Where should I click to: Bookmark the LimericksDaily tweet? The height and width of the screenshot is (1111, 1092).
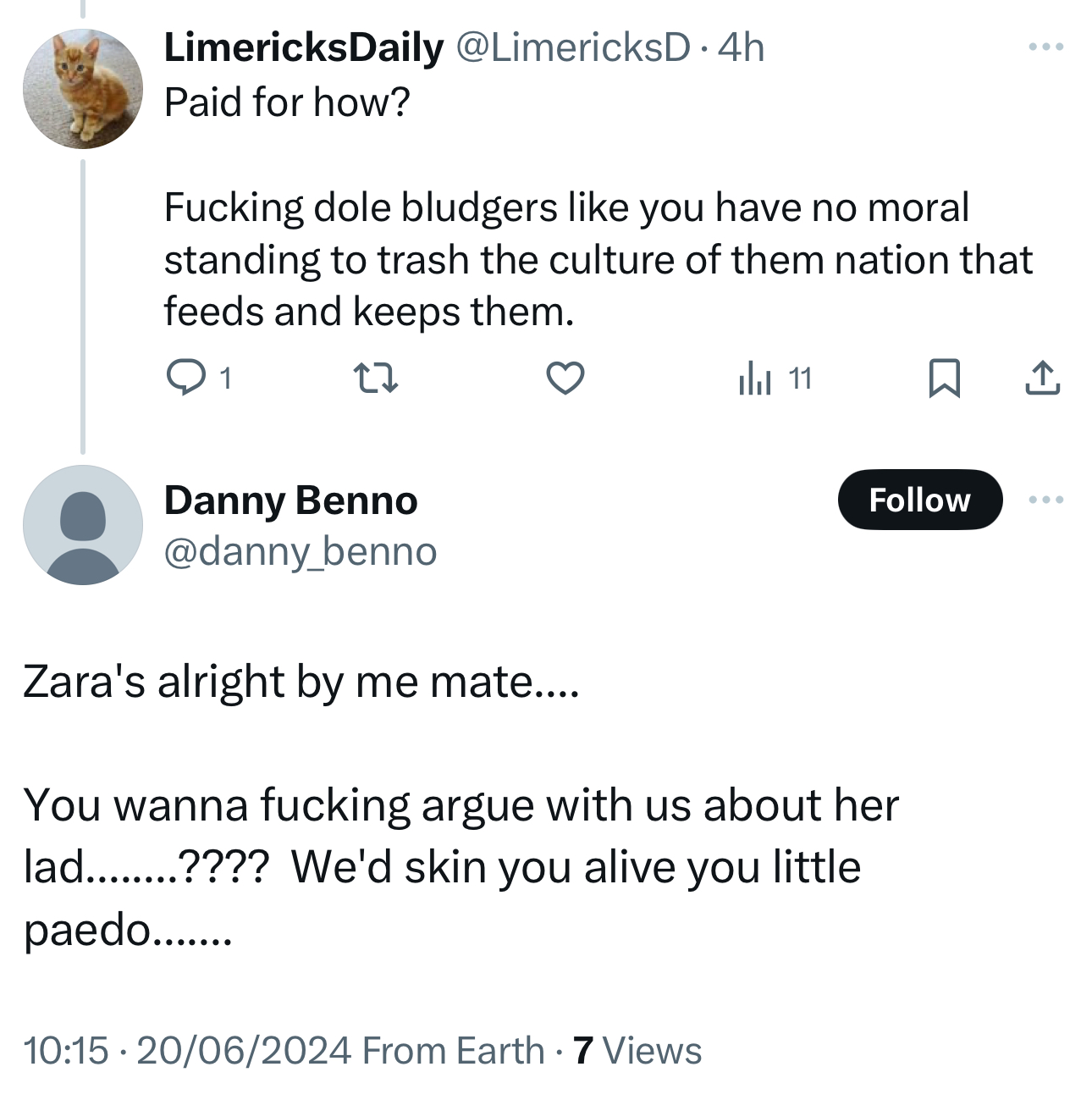click(944, 378)
